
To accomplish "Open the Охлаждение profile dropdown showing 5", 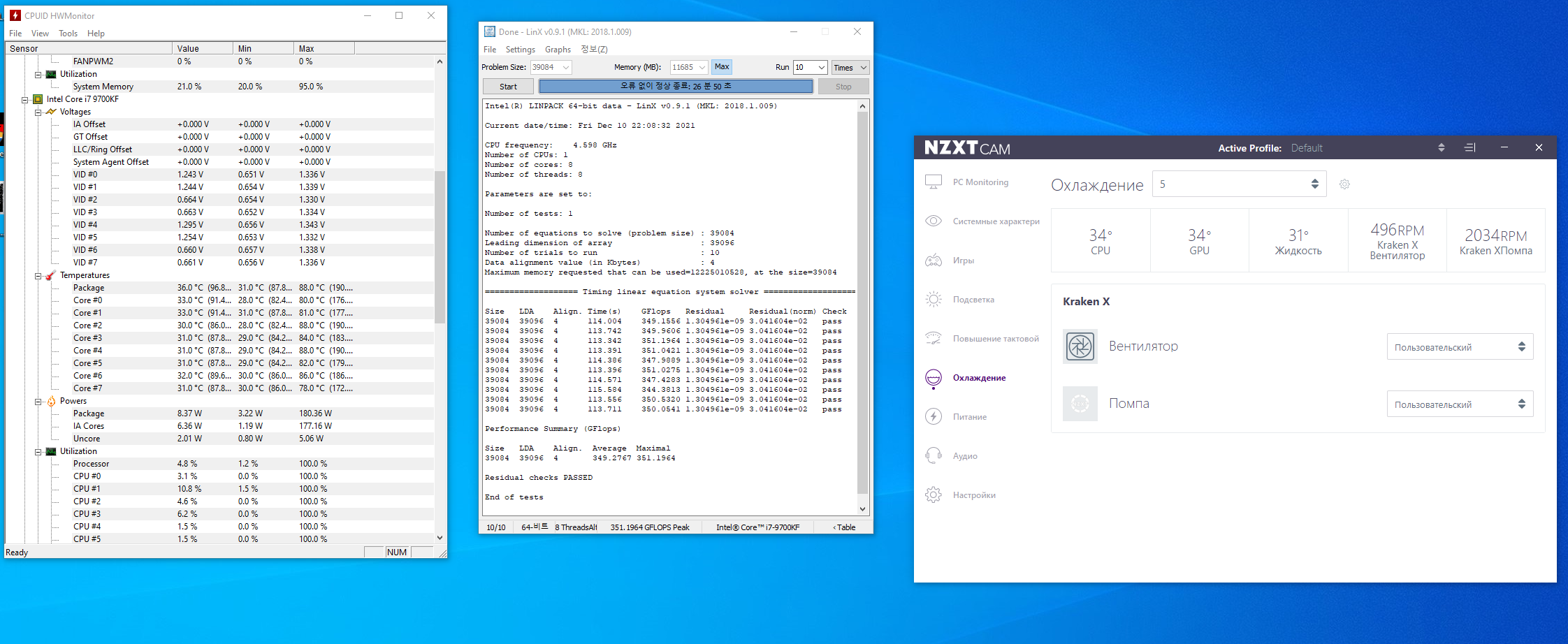I will [1239, 184].
